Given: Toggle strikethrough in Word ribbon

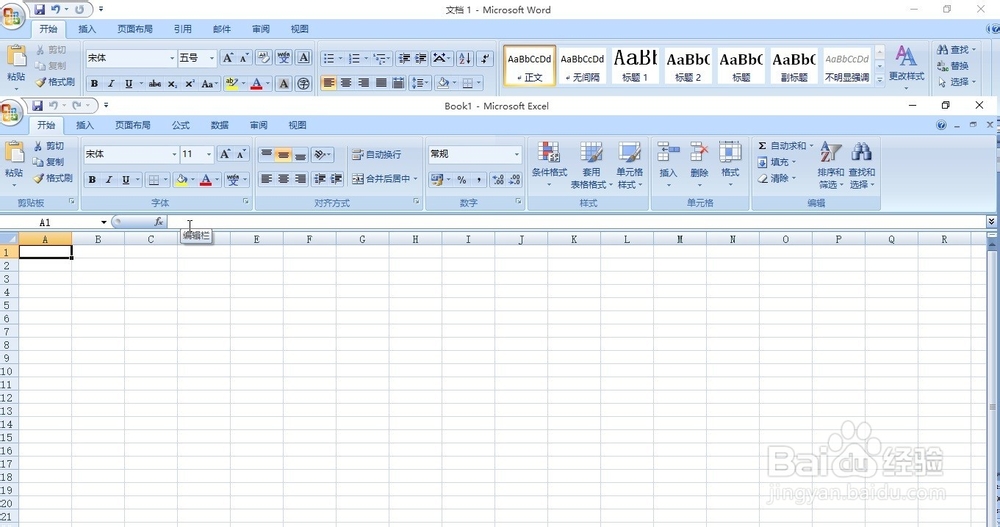Looking at the screenshot, I should tap(154, 84).
